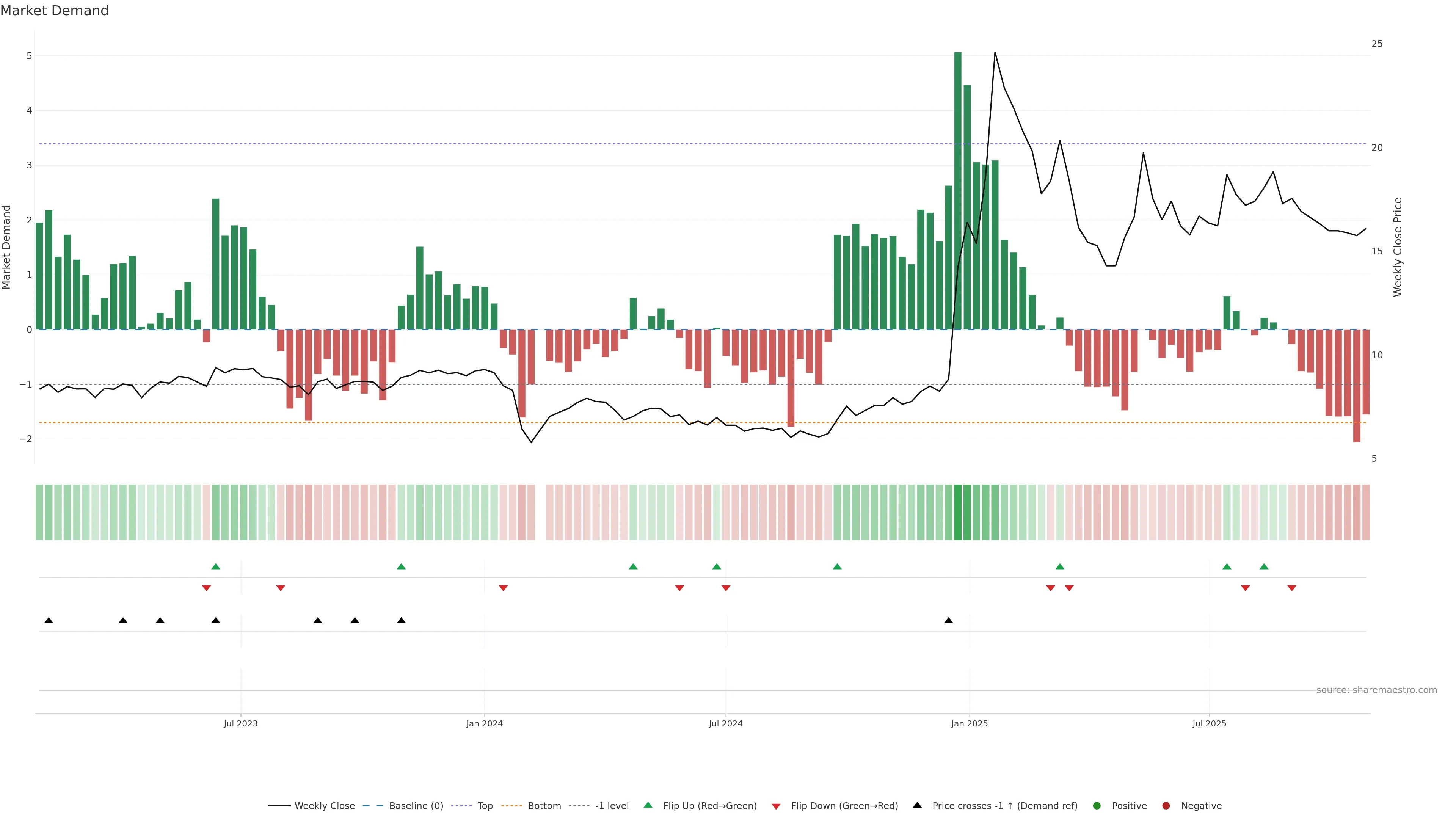Click the first green Flip Up marker
This screenshot has width=1456, height=819.
click(215, 566)
